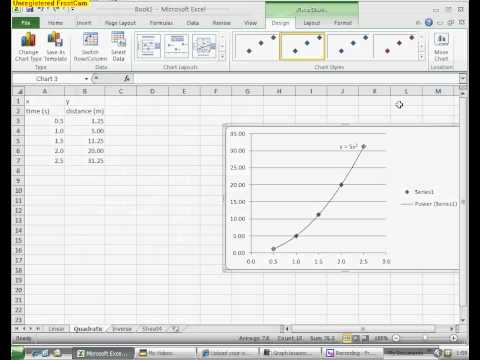Switch to the Quadratic sheet tab
The image size is (480, 360).
click(88, 329)
